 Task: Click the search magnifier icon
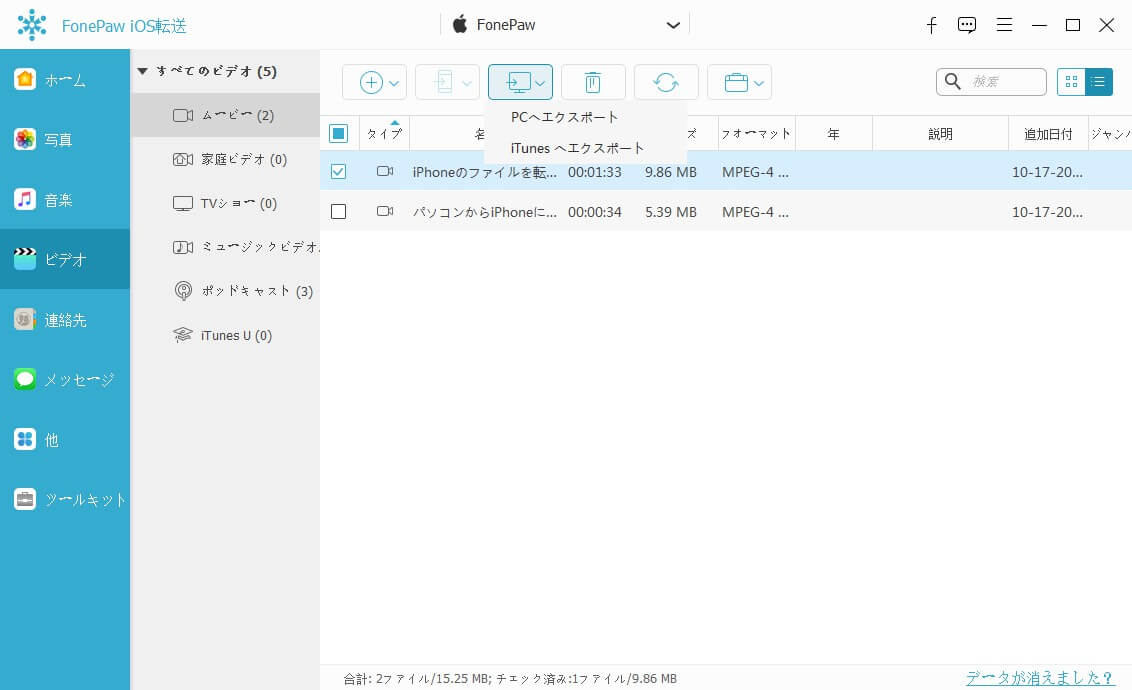pos(953,82)
